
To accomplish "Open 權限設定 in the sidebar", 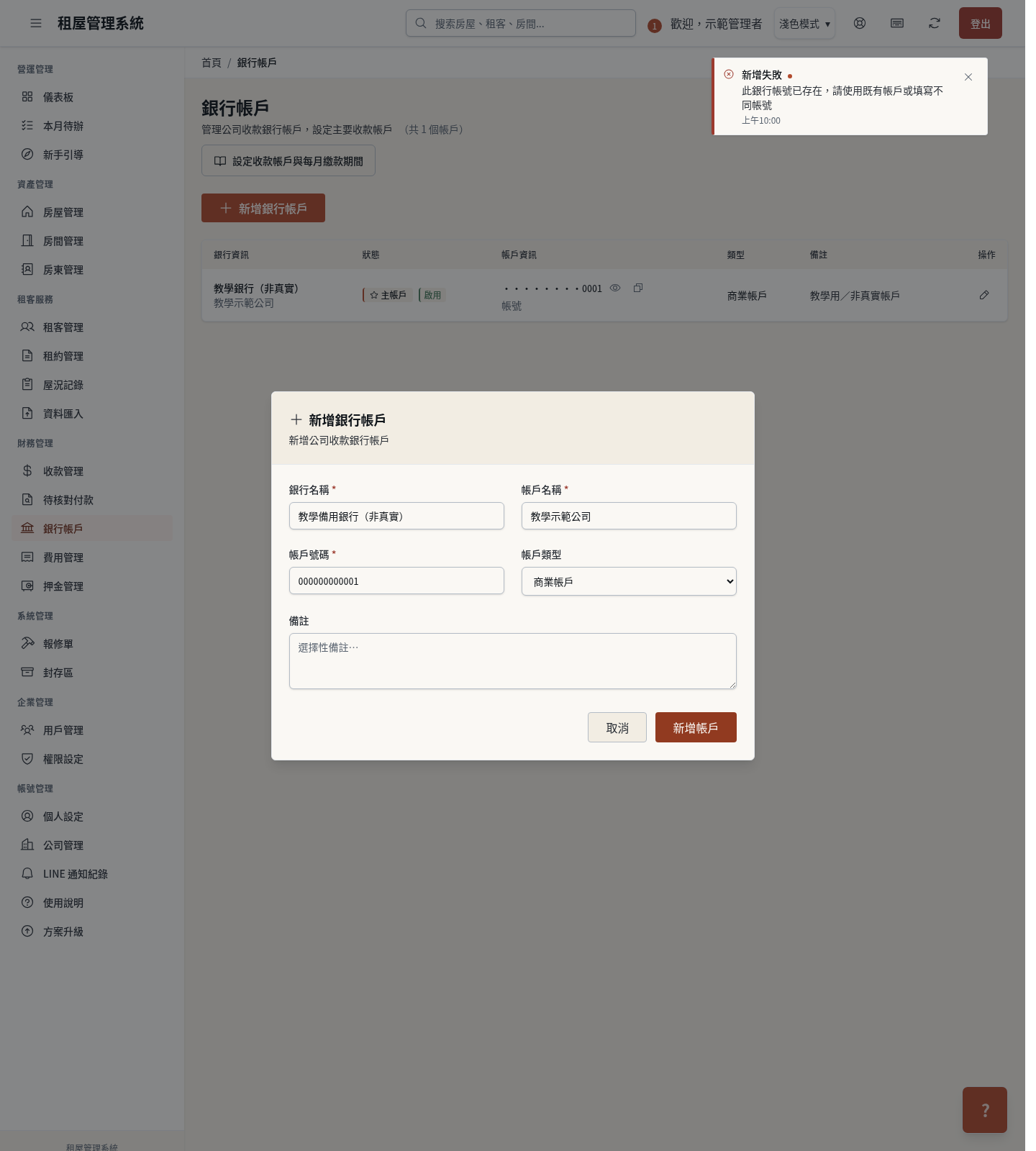I will (92, 759).
